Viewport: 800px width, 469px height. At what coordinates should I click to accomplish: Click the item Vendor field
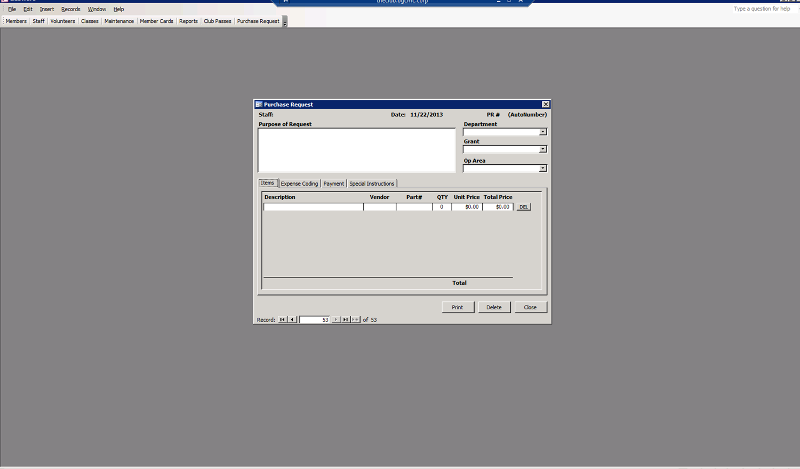(x=380, y=207)
